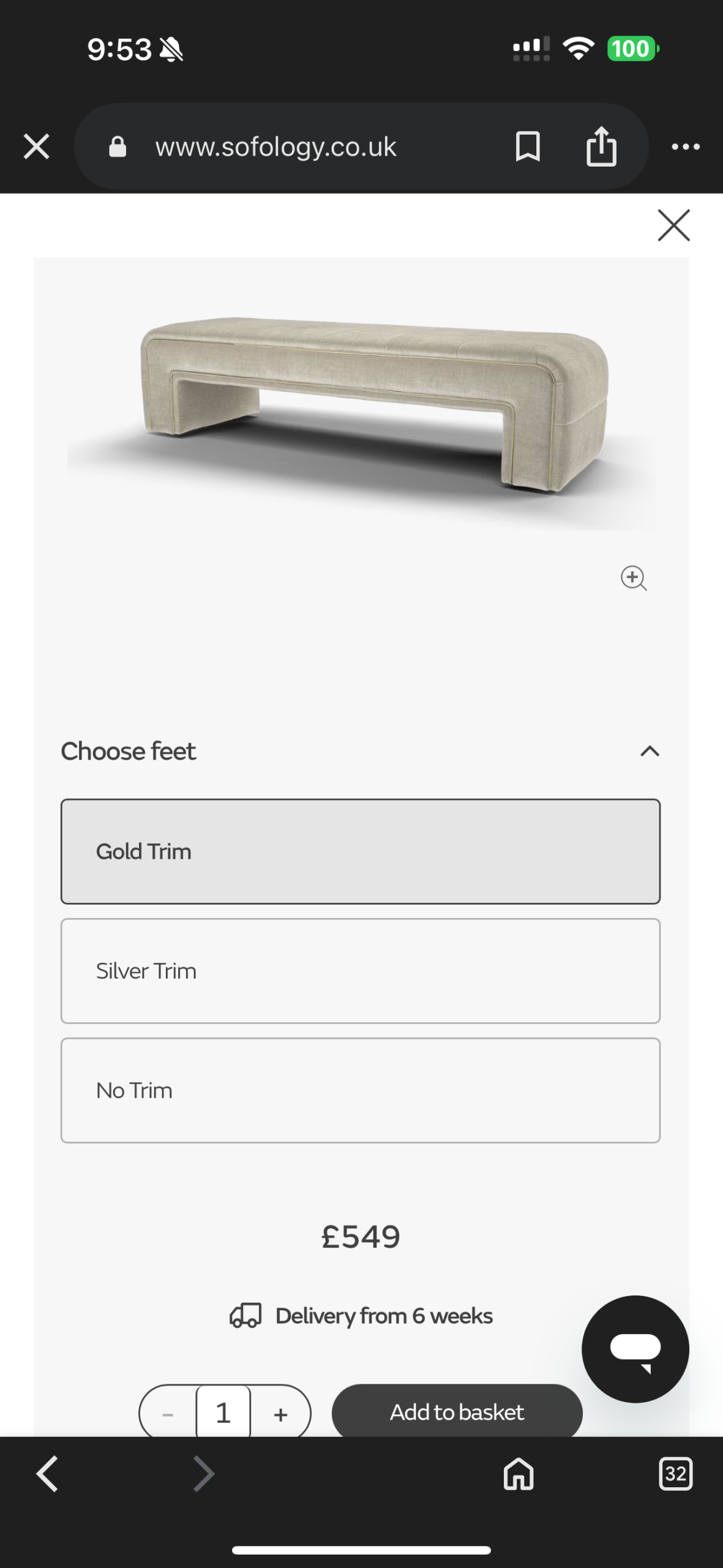Image resolution: width=723 pixels, height=1568 pixels.
Task: Tap the share icon in the address bar
Action: tap(601, 147)
